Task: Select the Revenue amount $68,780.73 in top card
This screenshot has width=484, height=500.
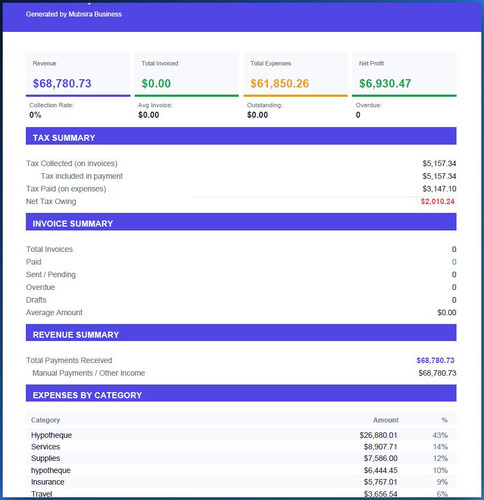Action: [62, 83]
